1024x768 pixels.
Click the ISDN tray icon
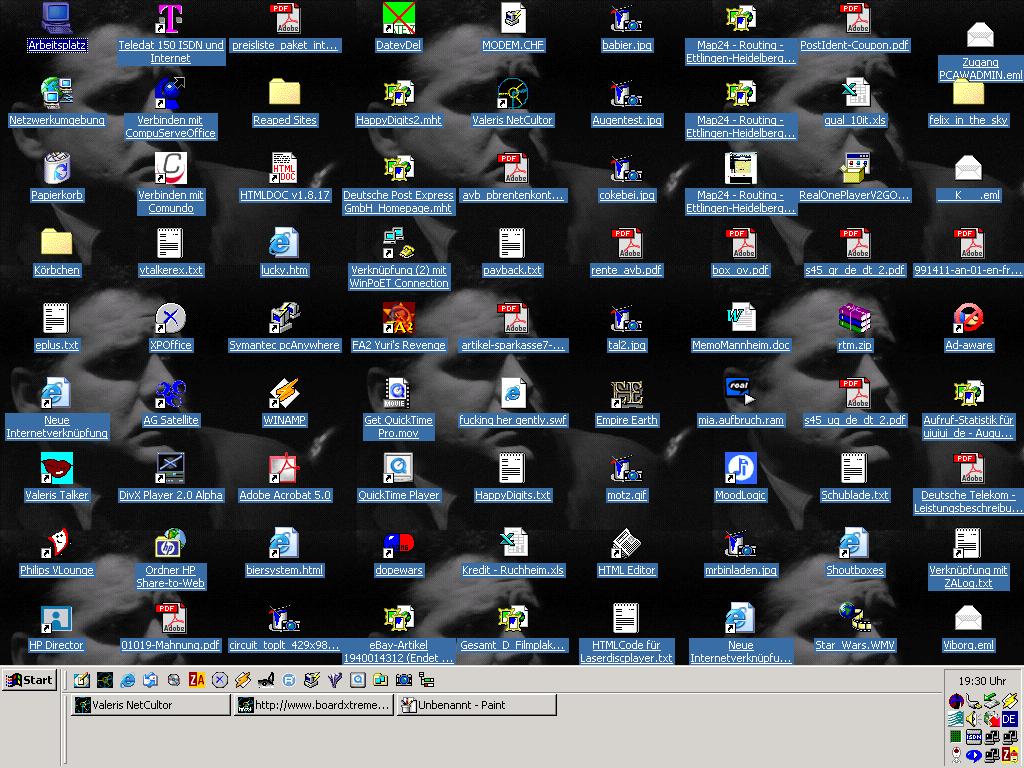click(973, 737)
